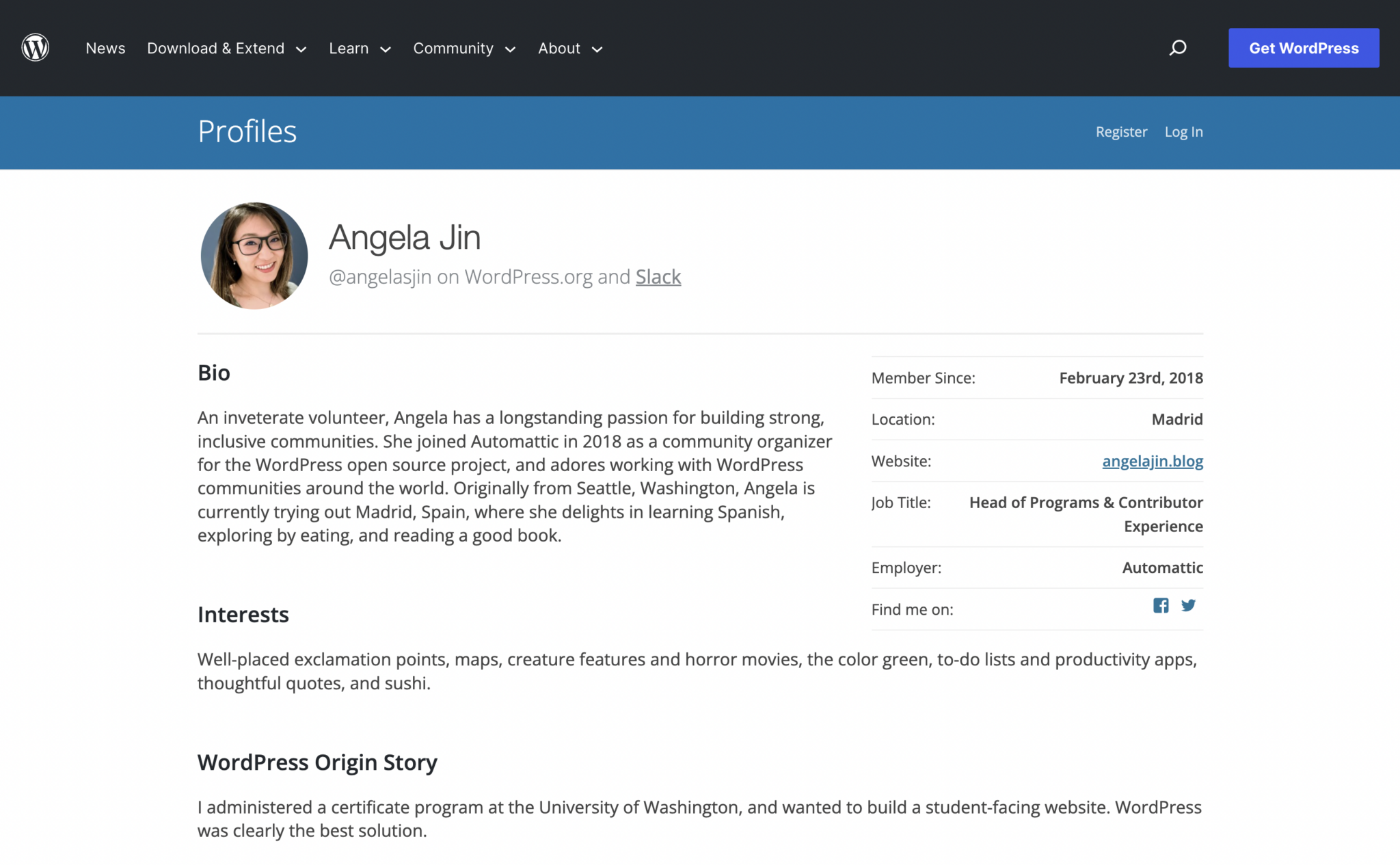This screenshot has width=1400, height=865.
Task: Click the Log In link
Action: [1183, 132]
